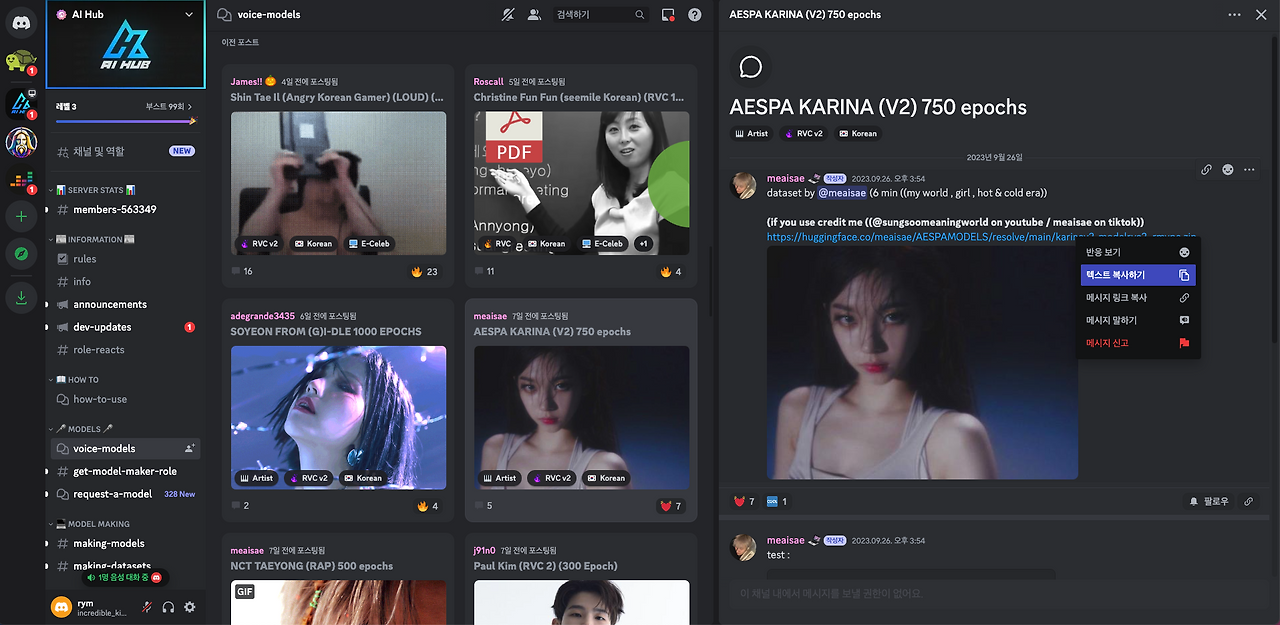Image resolution: width=1280 pixels, height=625 pixels.
Task: Open the Shin Tae Il post thumbnail
Action: (339, 182)
